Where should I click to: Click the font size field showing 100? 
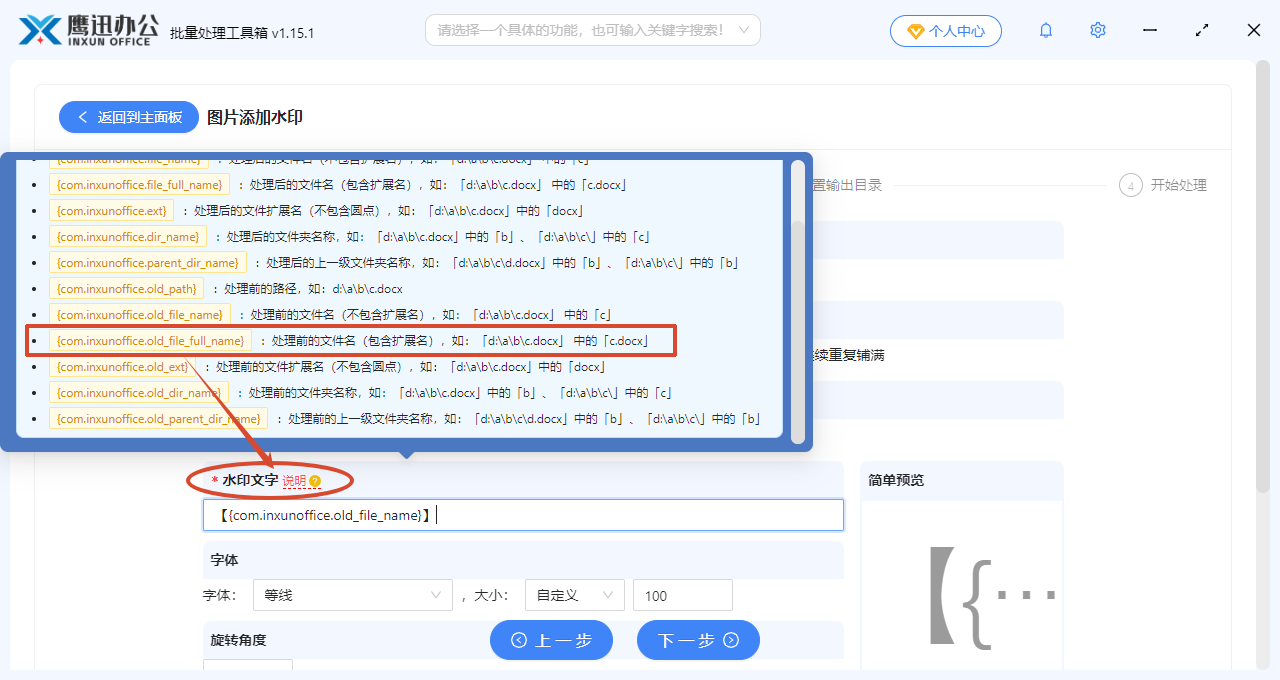(683, 595)
